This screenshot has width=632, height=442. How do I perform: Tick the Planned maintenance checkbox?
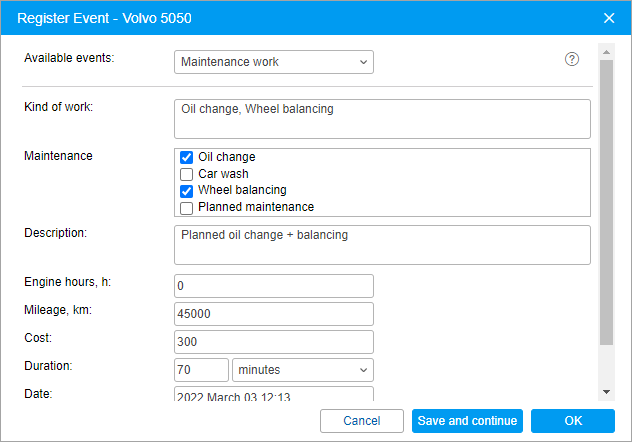tap(186, 207)
